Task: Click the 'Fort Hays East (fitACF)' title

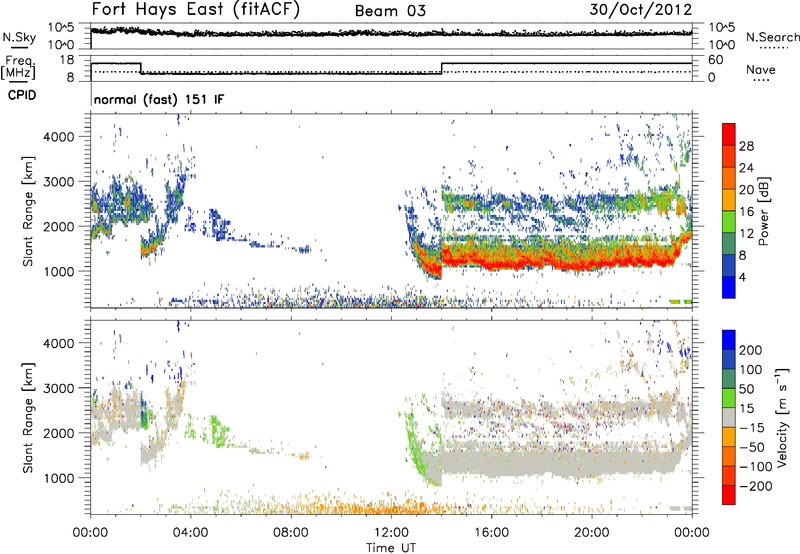Action: point(196,10)
